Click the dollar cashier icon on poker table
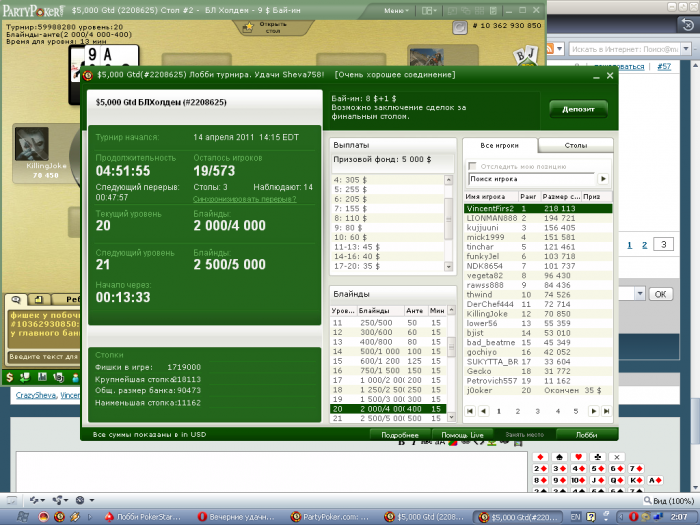Screen dimensions: 700x525 point(10,377)
